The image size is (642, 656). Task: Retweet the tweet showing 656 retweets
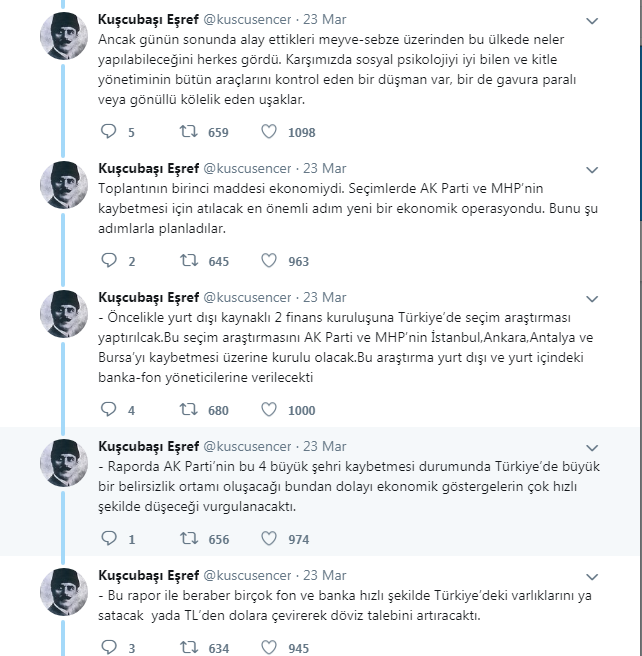pyautogui.click(x=189, y=538)
